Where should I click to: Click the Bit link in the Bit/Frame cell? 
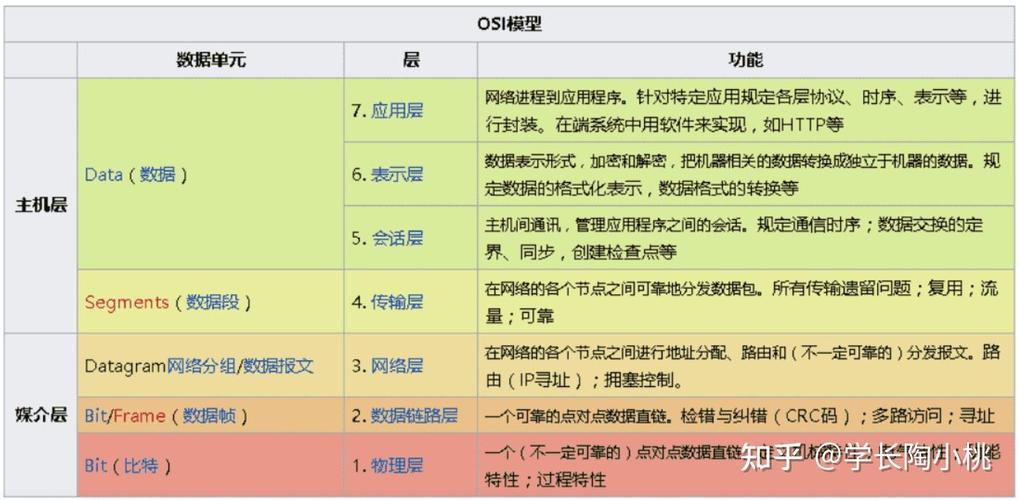pyautogui.click(x=96, y=416)
